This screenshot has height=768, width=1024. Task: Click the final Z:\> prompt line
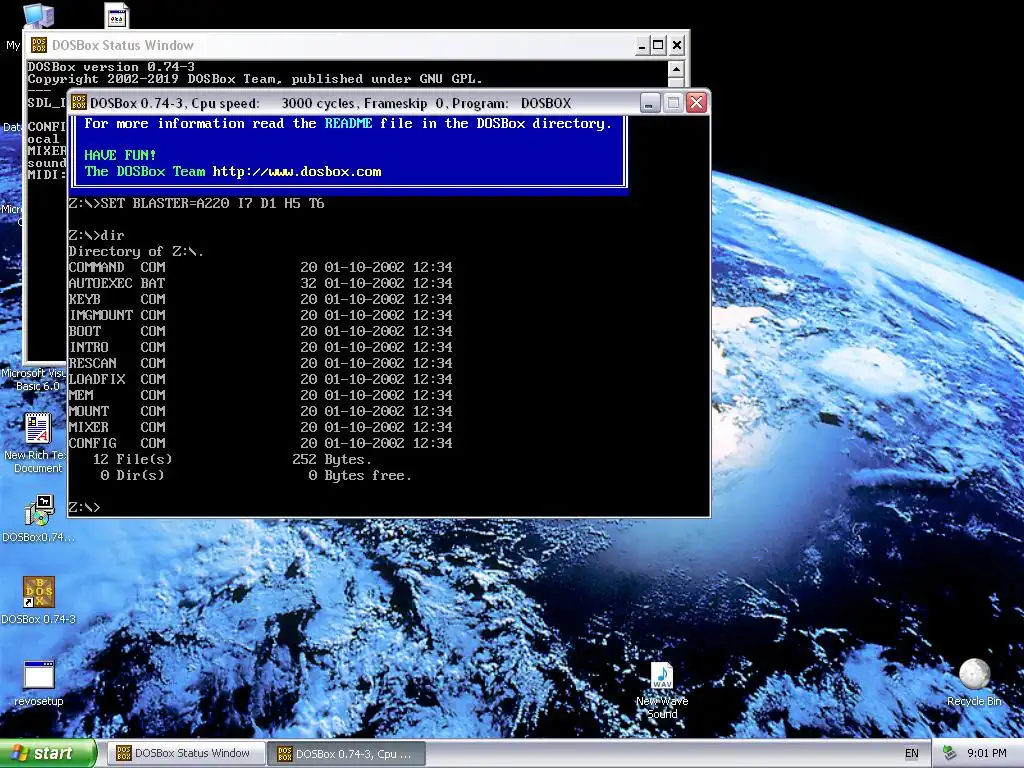click(x=84, y=507)
